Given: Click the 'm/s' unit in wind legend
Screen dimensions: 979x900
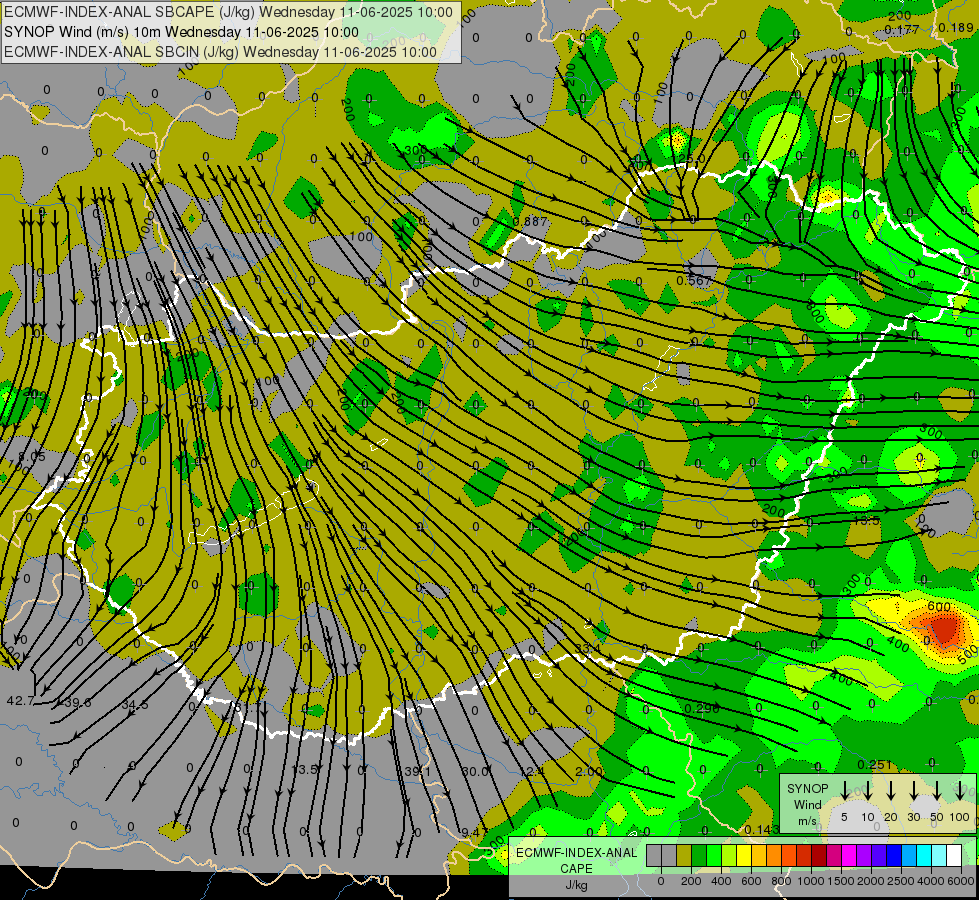Looking at the screenshot, I should 807,821.
